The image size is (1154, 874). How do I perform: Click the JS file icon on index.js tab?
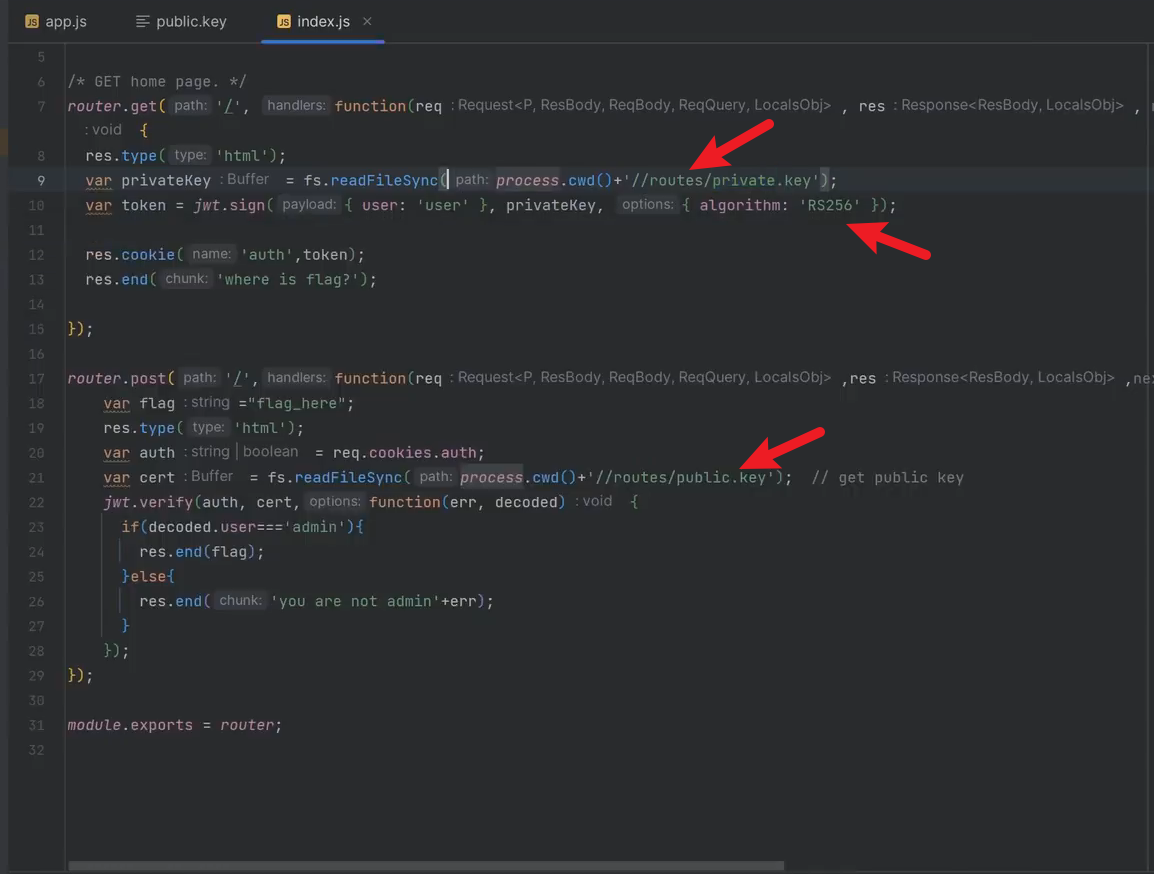pos(284,21)
